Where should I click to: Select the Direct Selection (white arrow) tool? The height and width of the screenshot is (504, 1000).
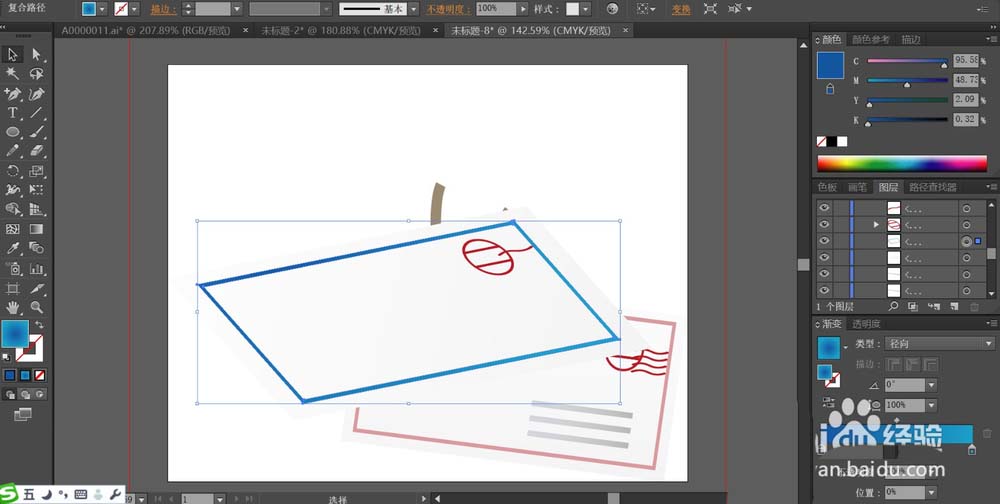point(36,55)
